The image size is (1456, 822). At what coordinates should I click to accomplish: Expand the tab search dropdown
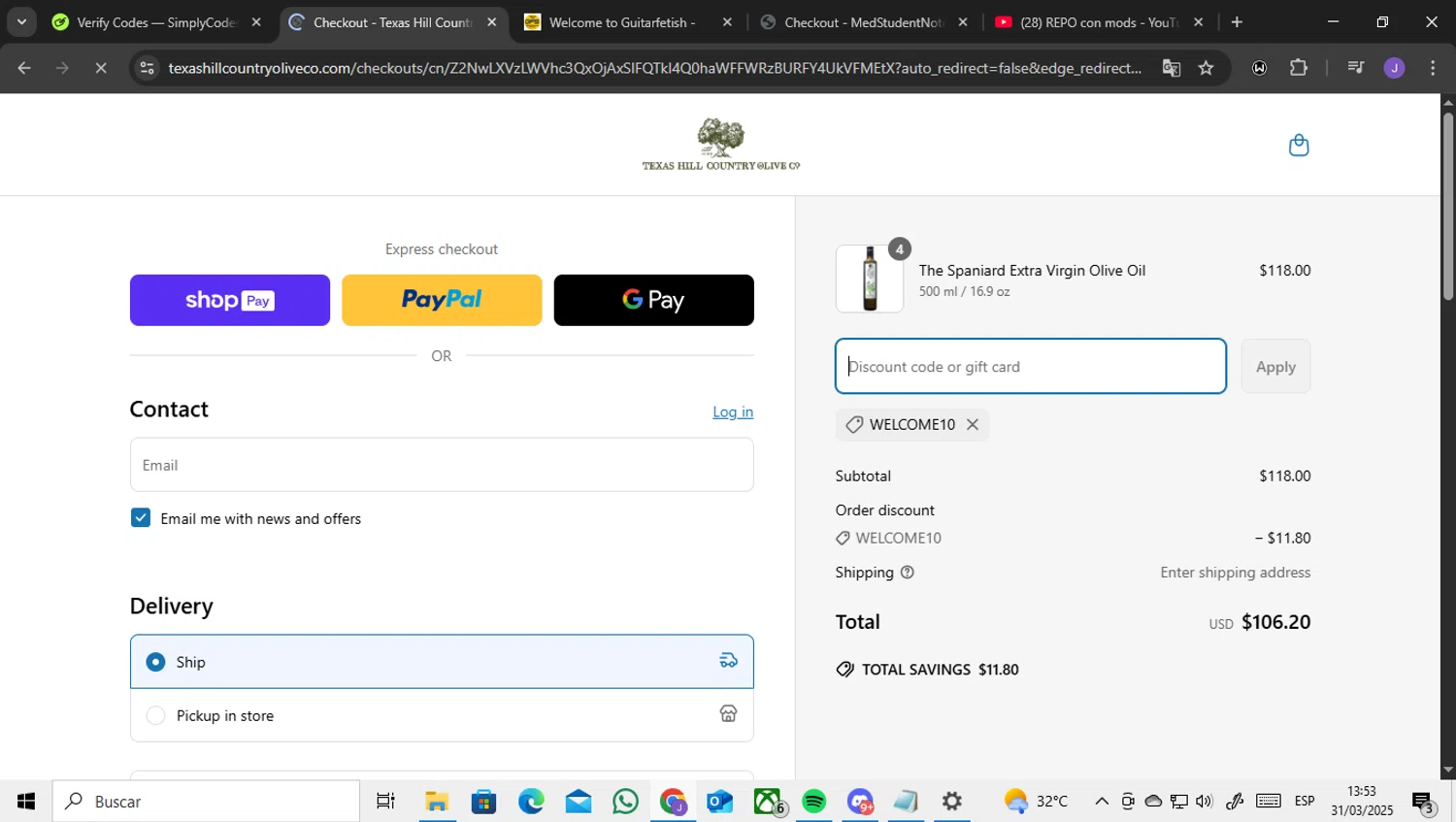pyautogui.click(x=21, y=22)
